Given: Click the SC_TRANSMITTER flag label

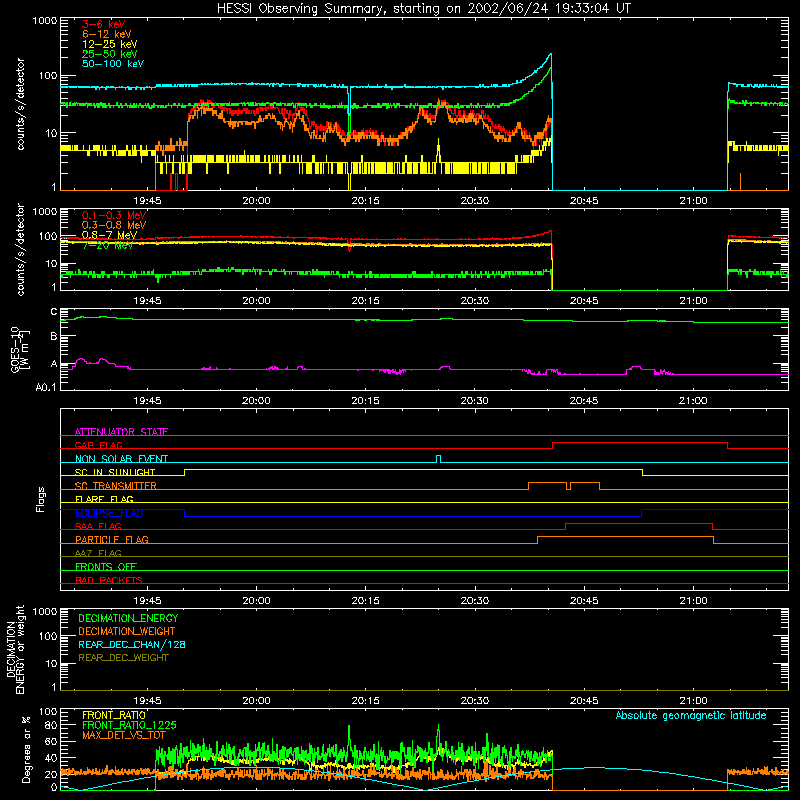Looking at the screenshot, I should coord(116,486).
